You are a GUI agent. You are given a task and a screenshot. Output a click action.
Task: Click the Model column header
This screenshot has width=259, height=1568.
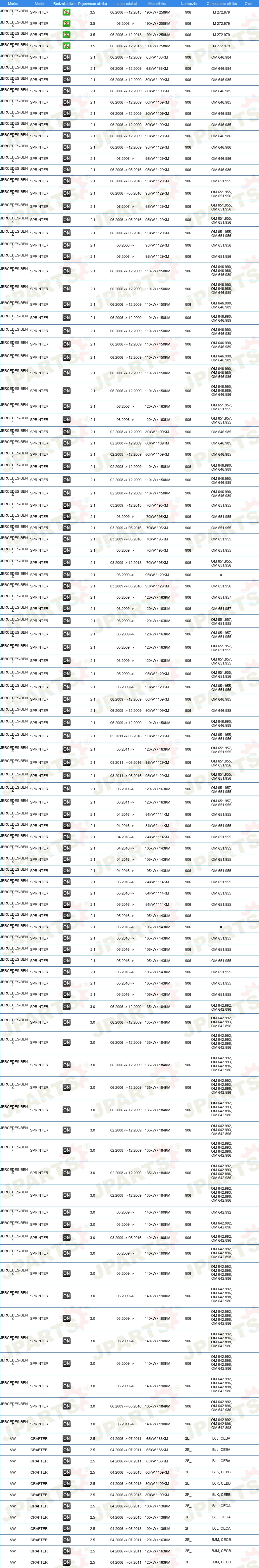click(40, 4)
